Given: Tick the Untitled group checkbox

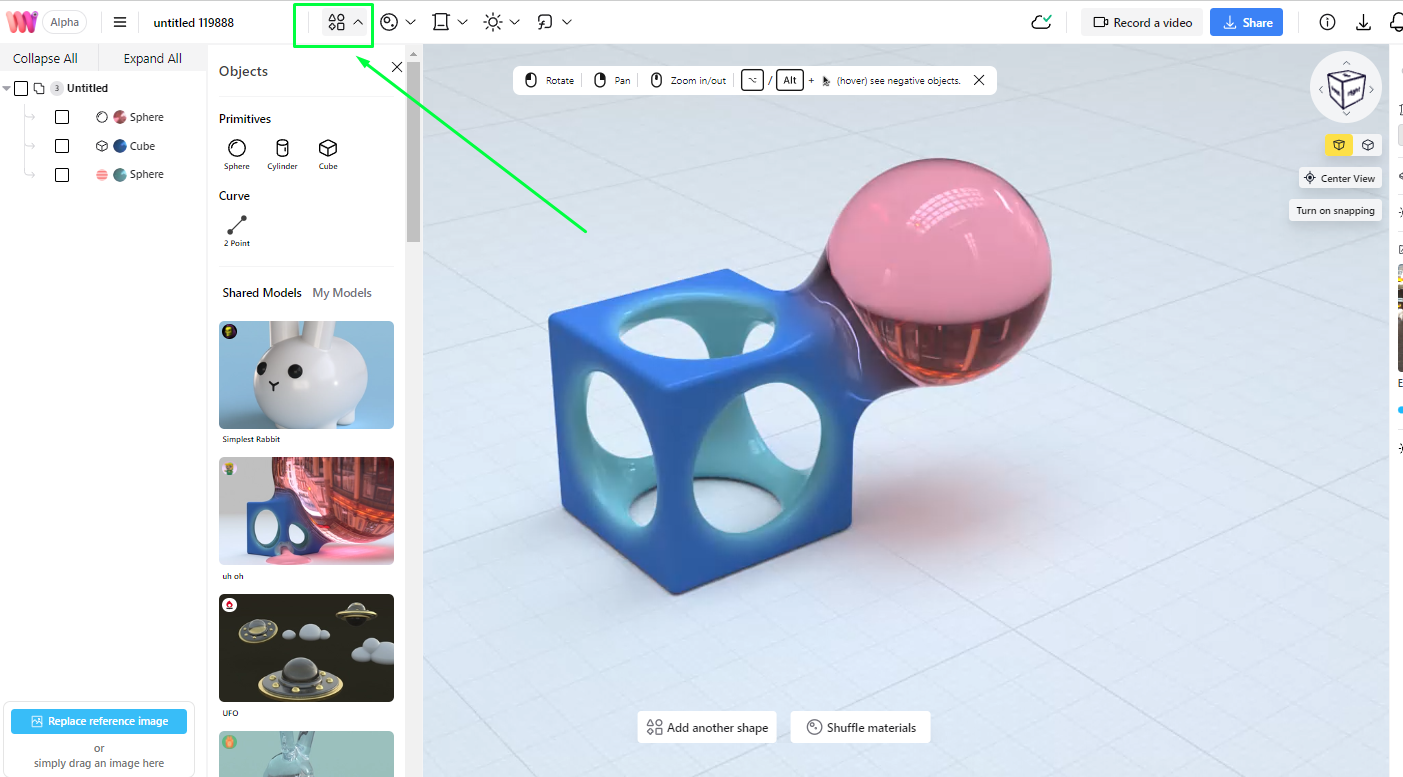Looking at the screenshot, I should pyautogui.click(x=21, y=88).
